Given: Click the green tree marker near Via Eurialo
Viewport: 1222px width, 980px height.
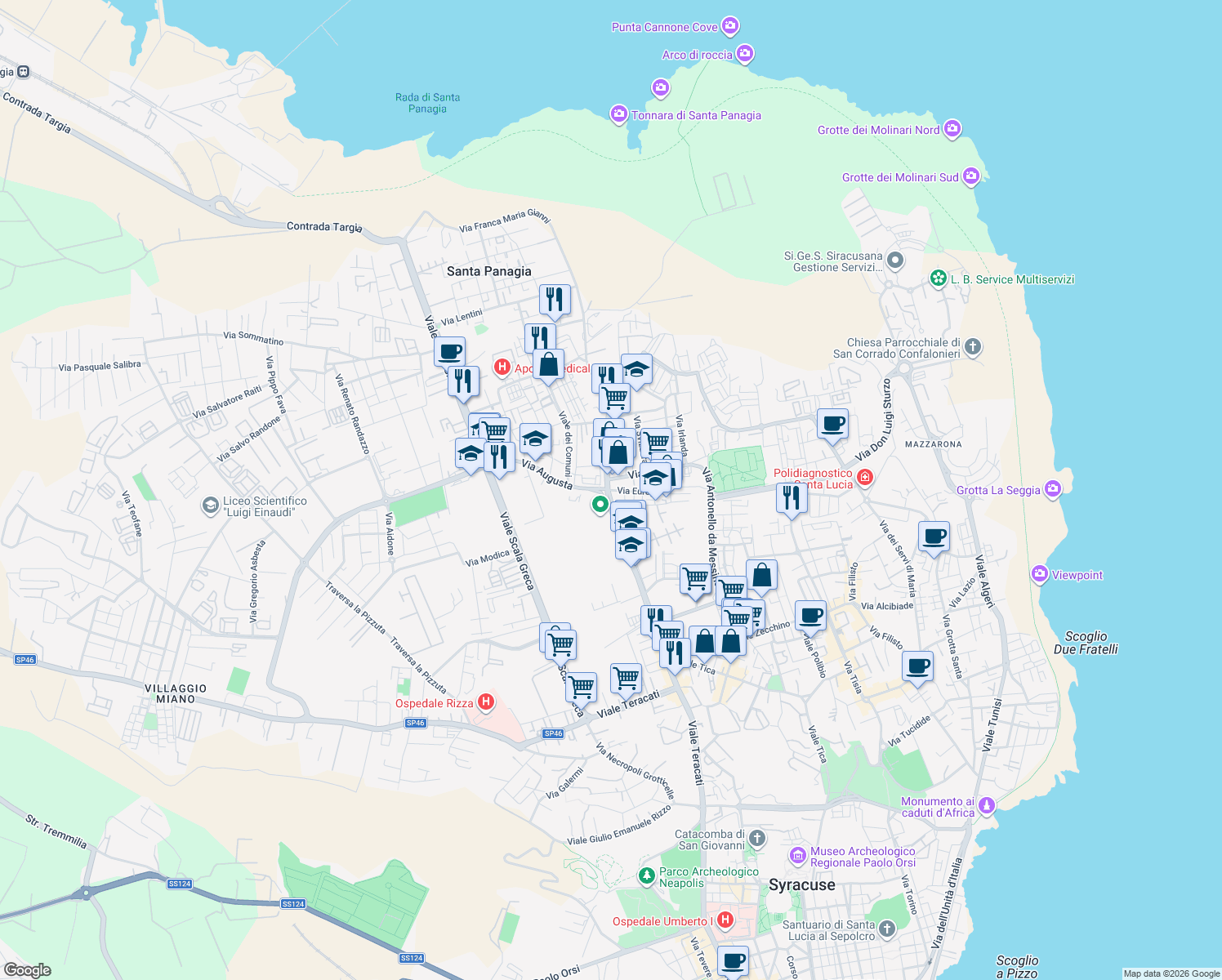Looking at the screenshot, I should pyautogui.click(x=600, y=505).
